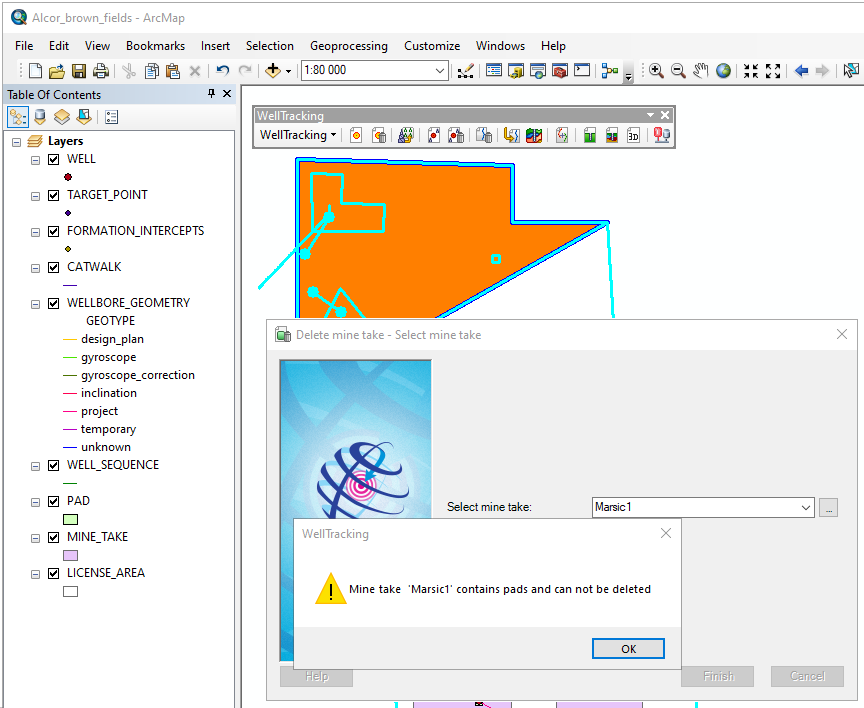Open the map scale dropdown
The height and width of the screenshot is (708, 864).
(439, 71)
